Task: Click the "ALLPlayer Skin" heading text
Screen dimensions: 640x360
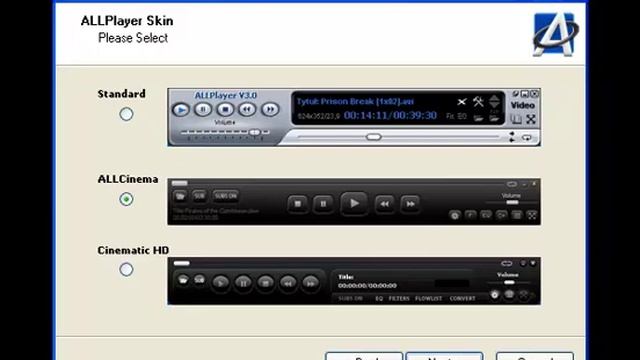Action: click(x=127, y=21)
